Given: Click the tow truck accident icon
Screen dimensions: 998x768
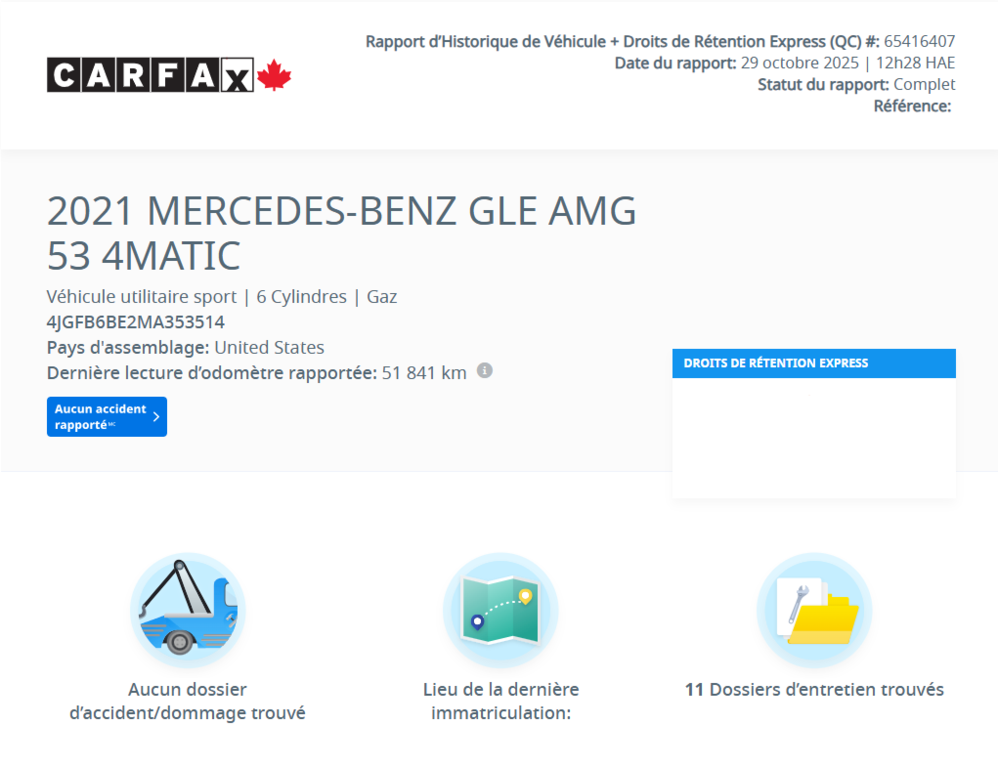Looking at the screenshot, I should 188,610.
